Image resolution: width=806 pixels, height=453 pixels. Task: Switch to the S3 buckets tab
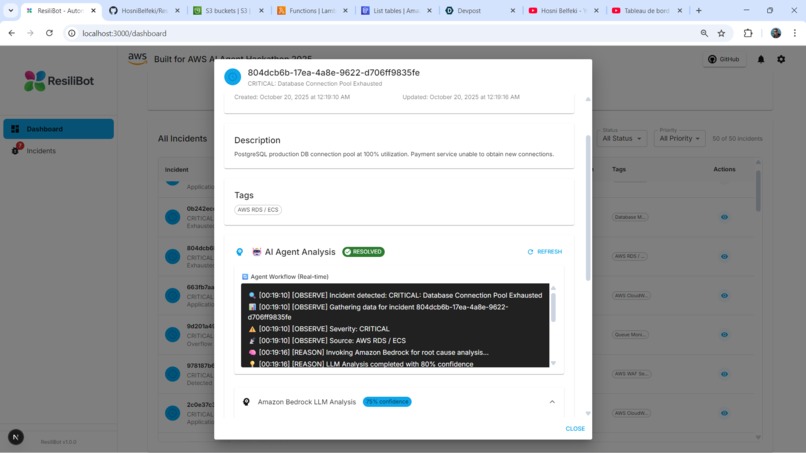point(229,10)
